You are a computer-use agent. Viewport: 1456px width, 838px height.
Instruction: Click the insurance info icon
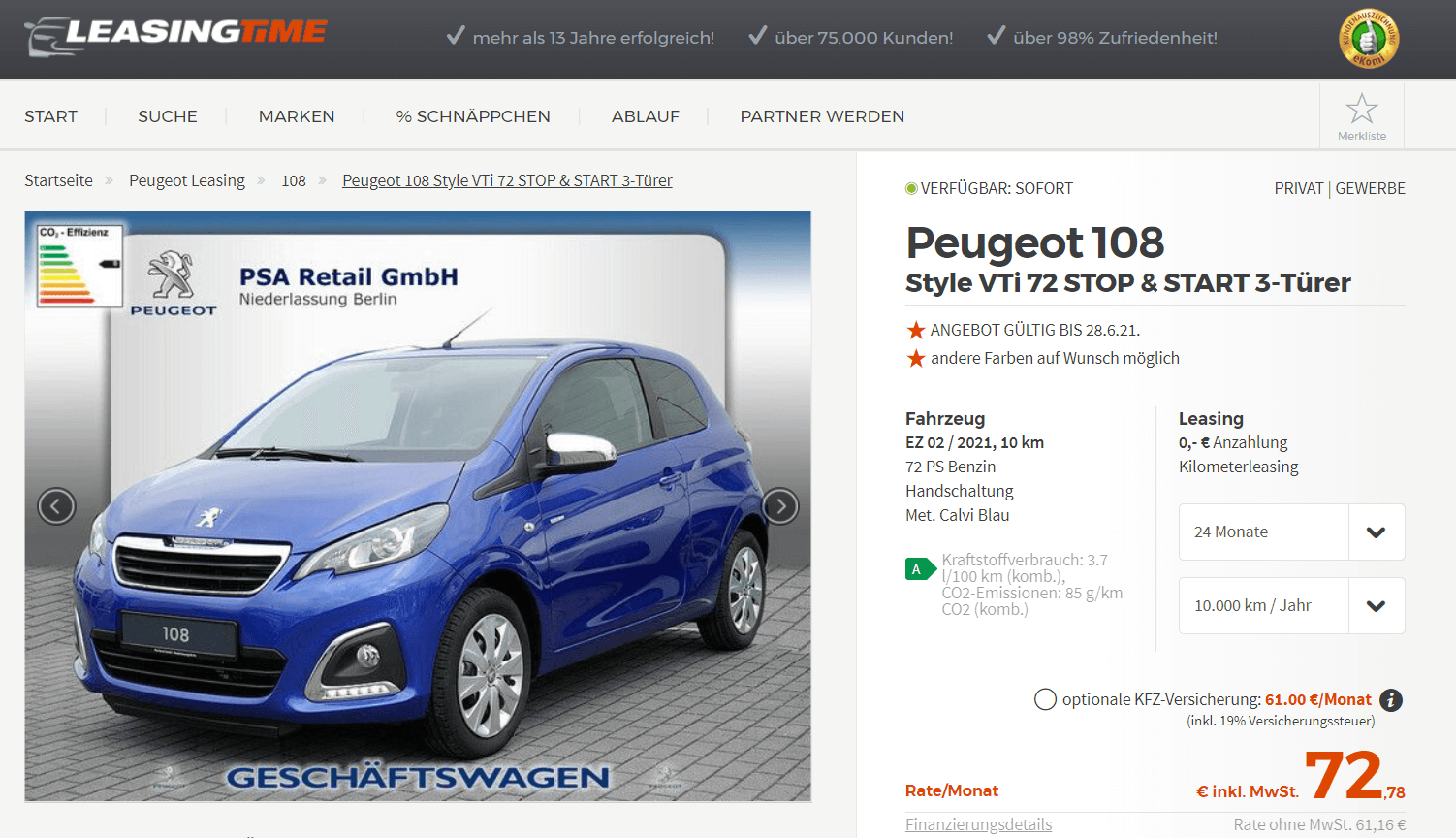[1391, 700]
